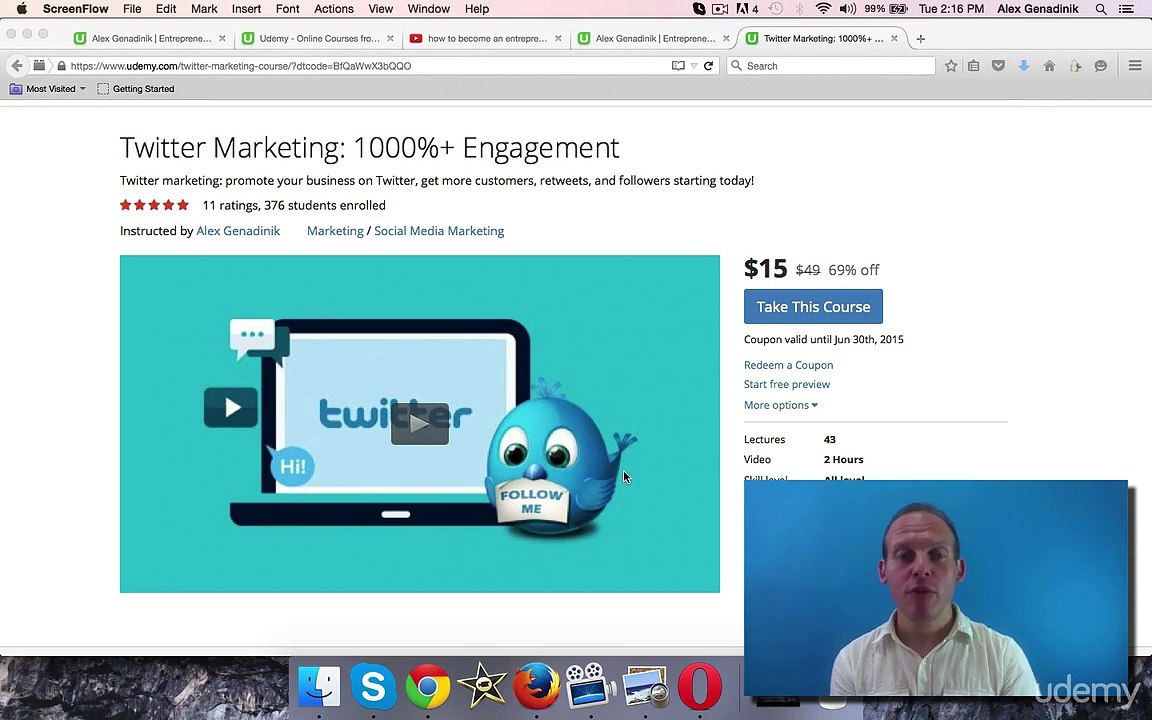Viewport: 1152px width, 720px height.
Task: Click the Time Machine icon in menu bar
Action: (776, 9)
